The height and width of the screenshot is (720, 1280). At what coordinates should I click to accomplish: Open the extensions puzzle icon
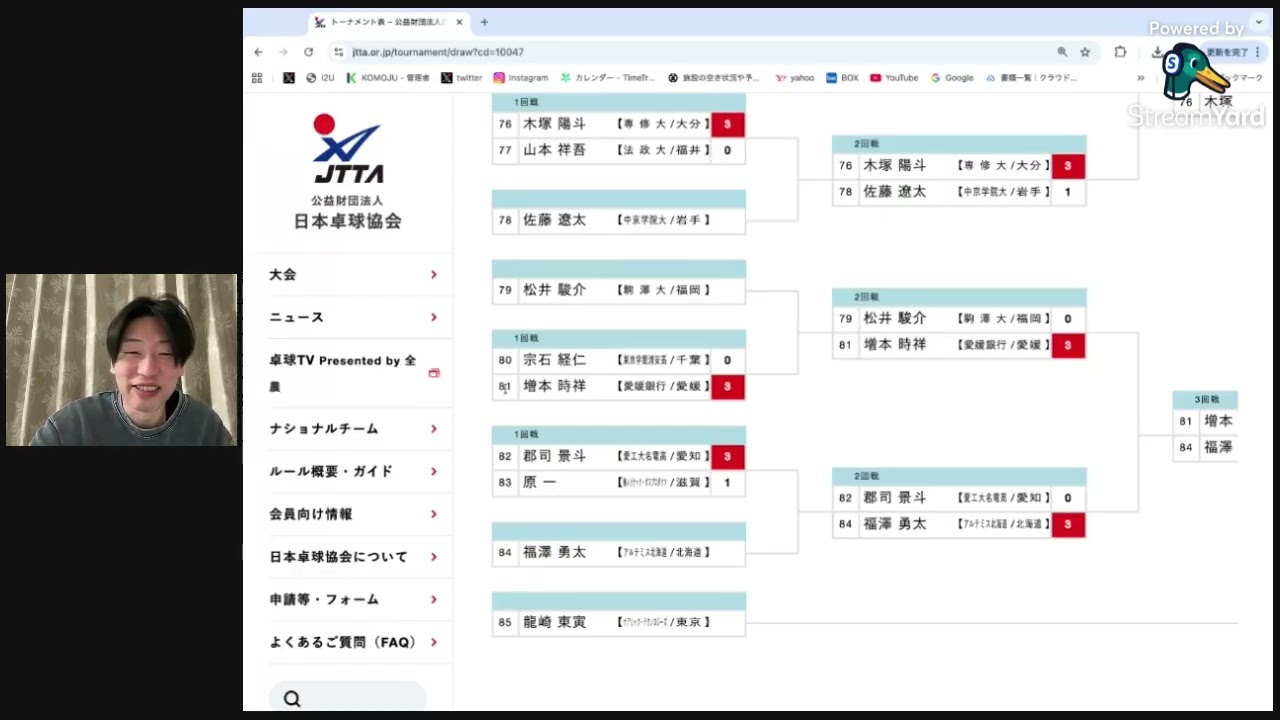[x=1120, y=52]
